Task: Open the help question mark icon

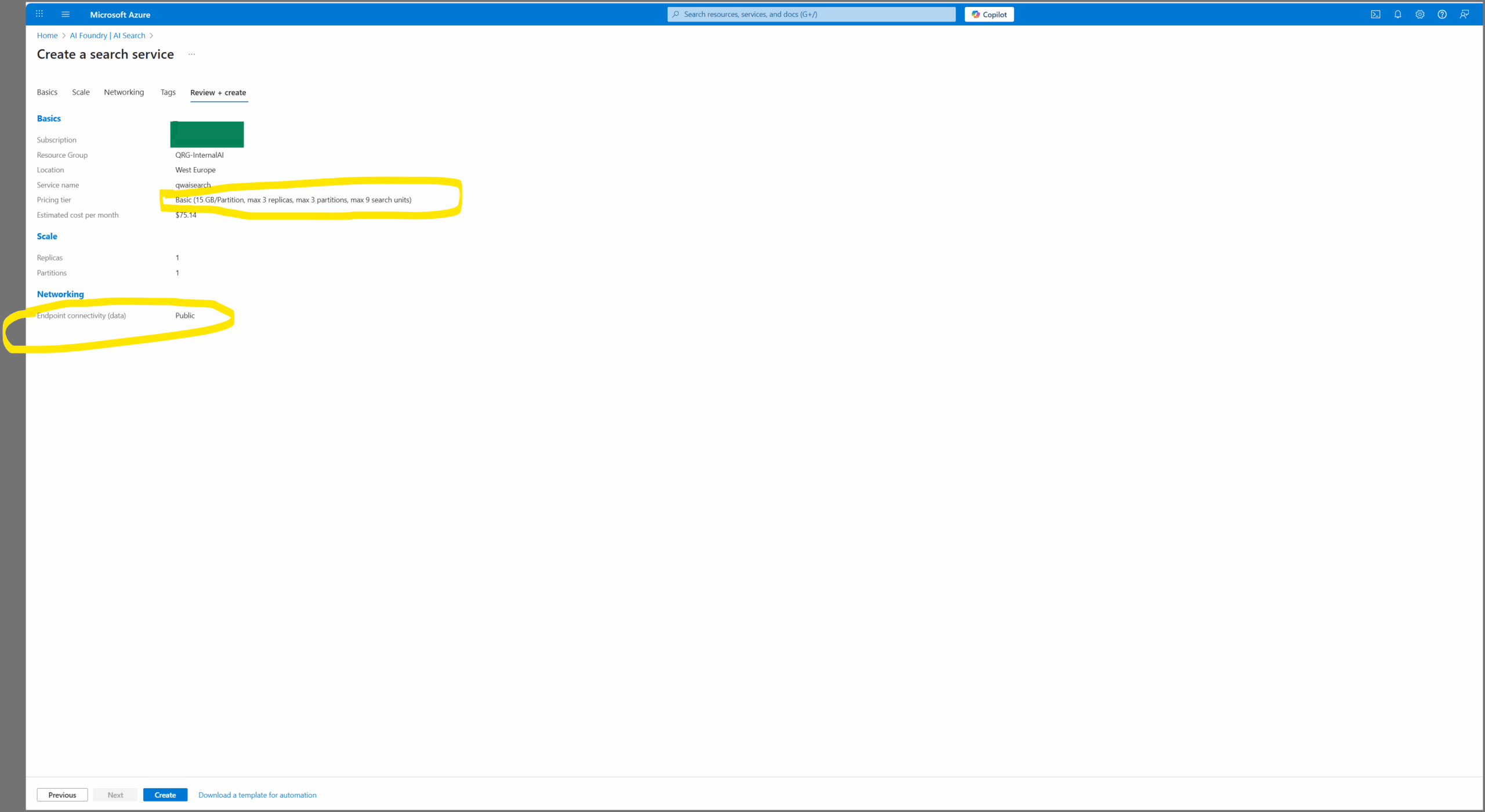Action: (x=1441, y=14)
